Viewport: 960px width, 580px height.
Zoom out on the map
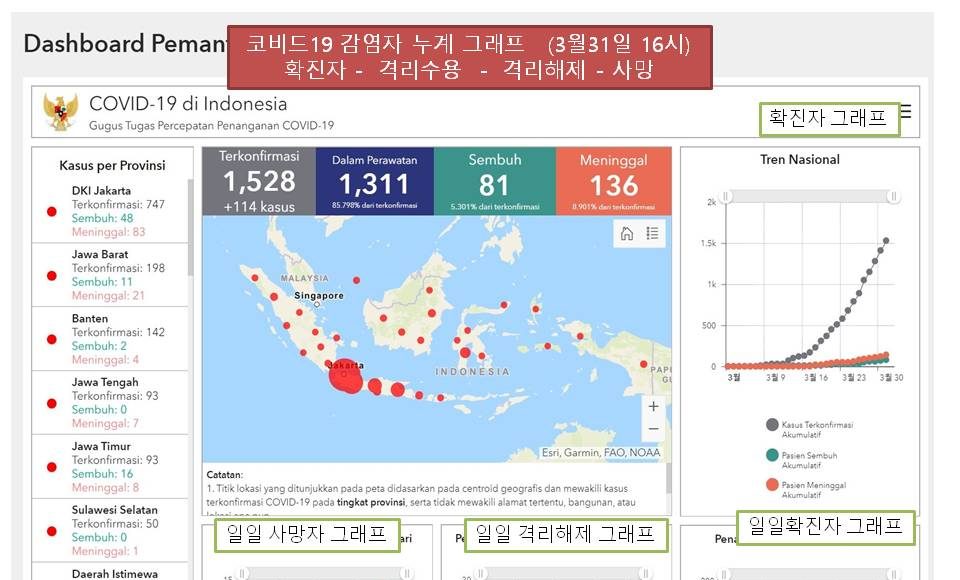[653, 430]
